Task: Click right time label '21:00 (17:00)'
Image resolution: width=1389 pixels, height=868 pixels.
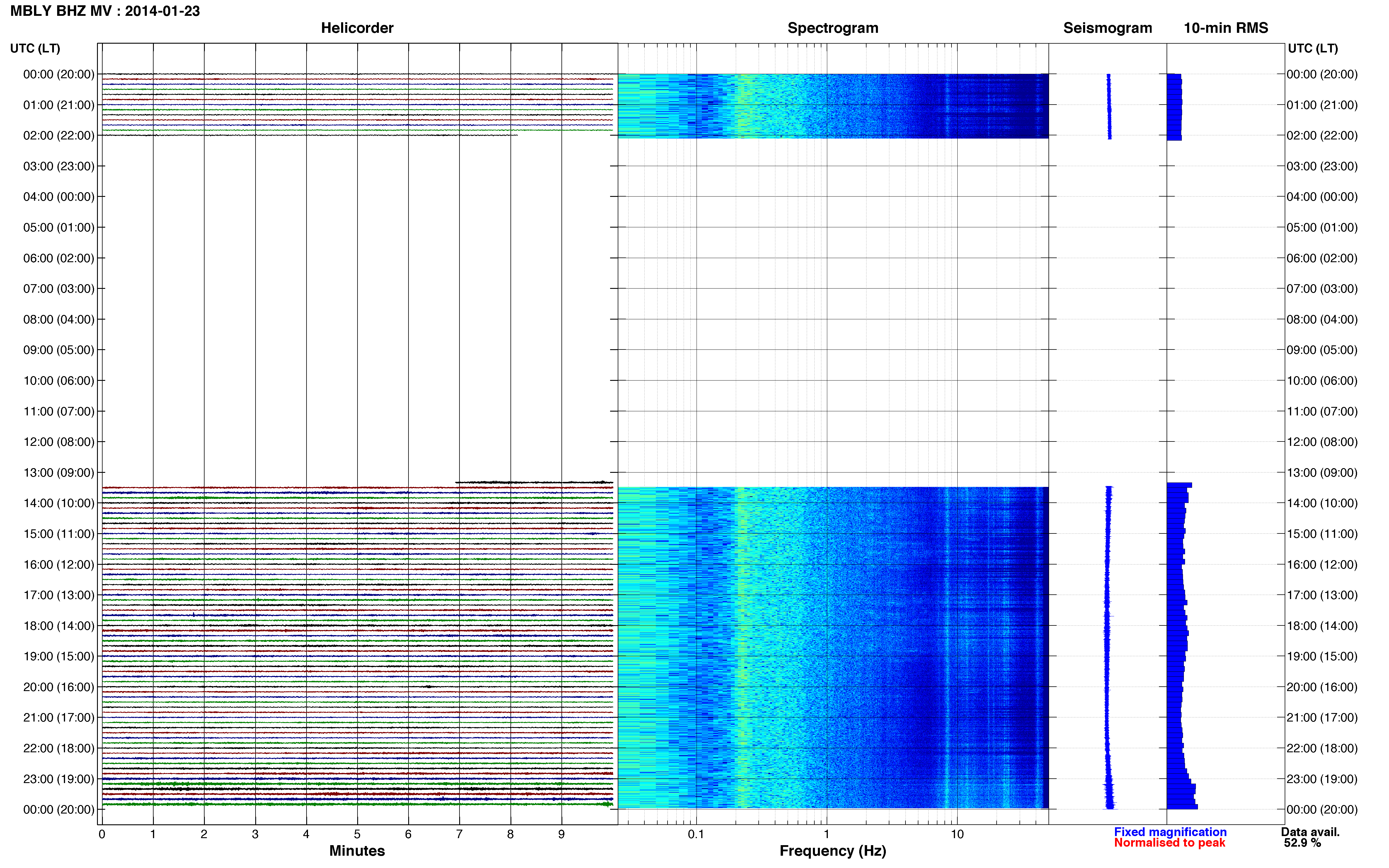Action: (1322, 718)
